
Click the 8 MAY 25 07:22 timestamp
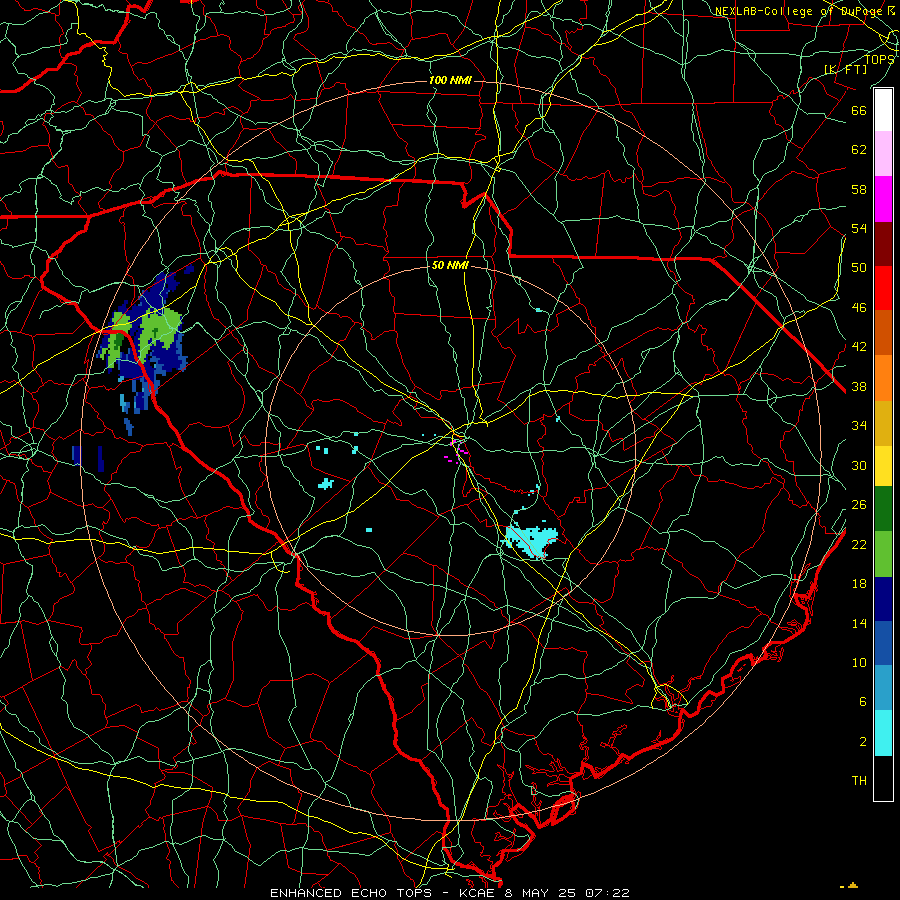click(567, 893)
